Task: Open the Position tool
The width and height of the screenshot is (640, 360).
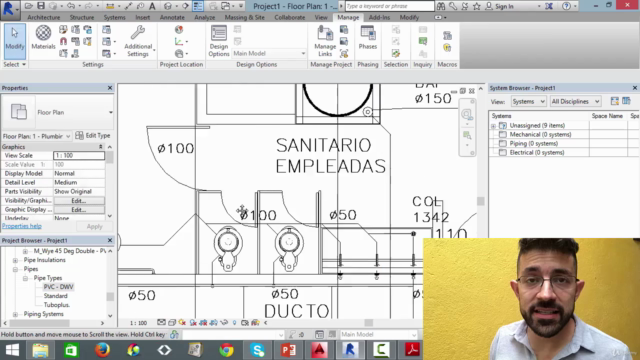Action: 181,53
